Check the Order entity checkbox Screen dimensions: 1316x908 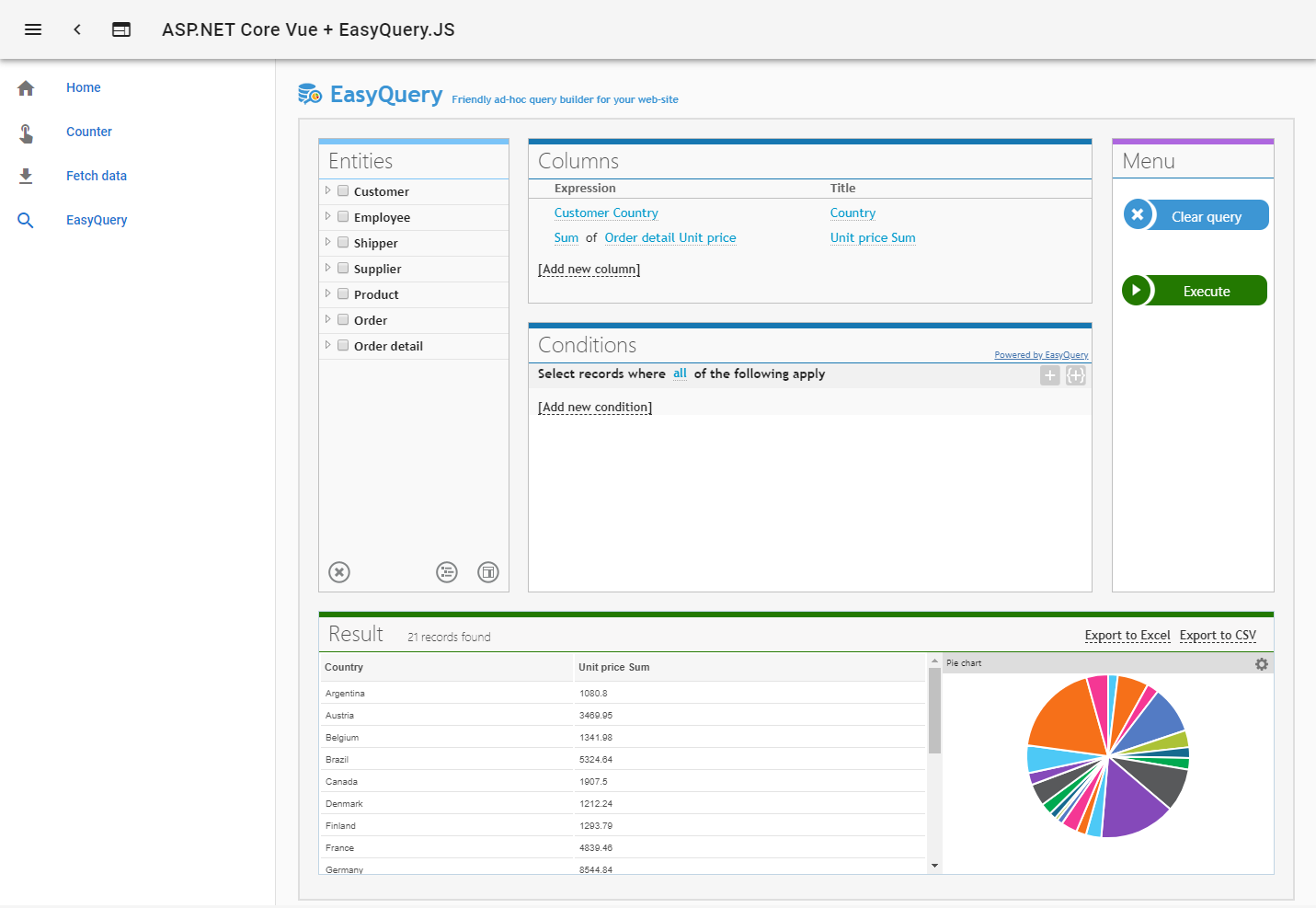point(343,319)
